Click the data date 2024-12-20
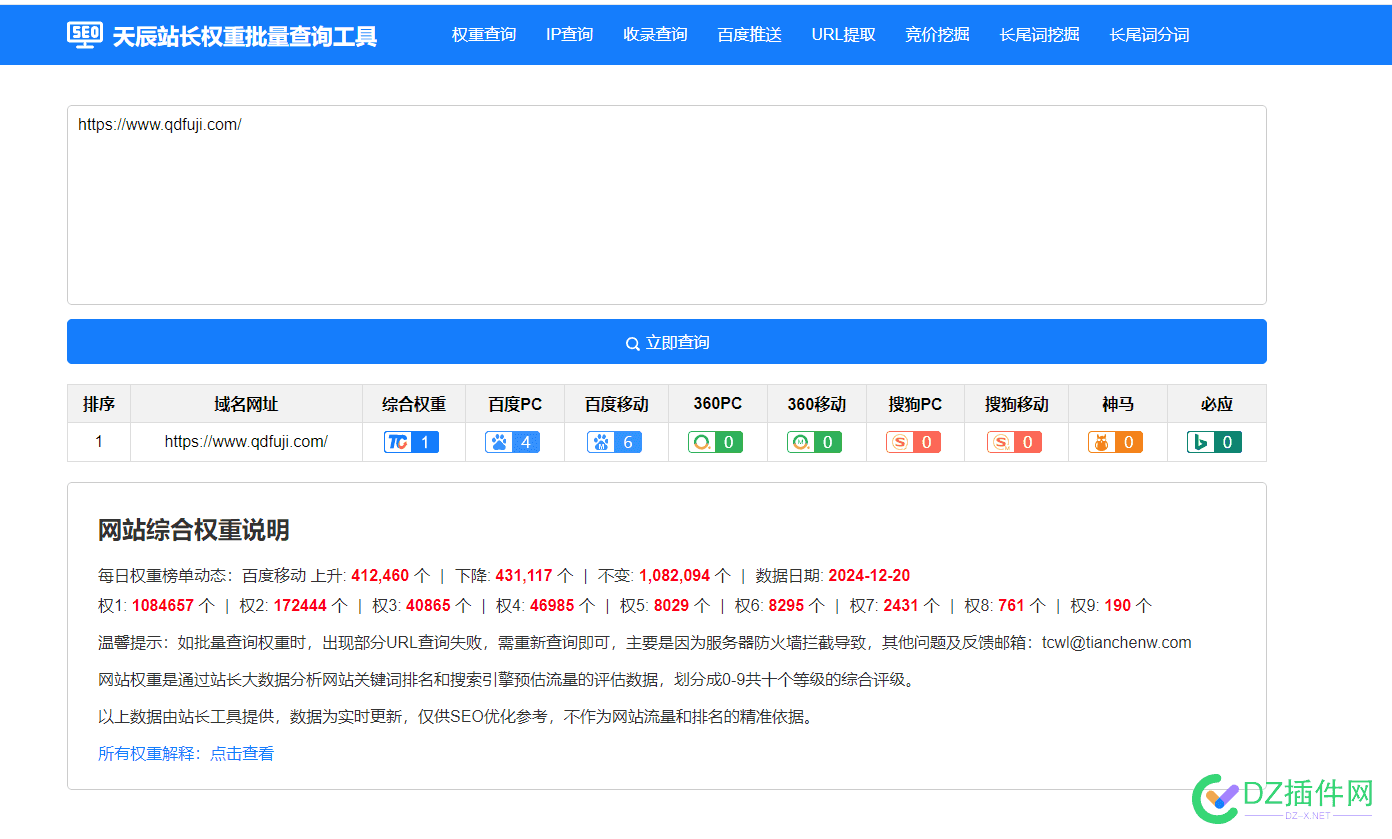This screenshot has width=1392, height=839. tap(869, 576)
